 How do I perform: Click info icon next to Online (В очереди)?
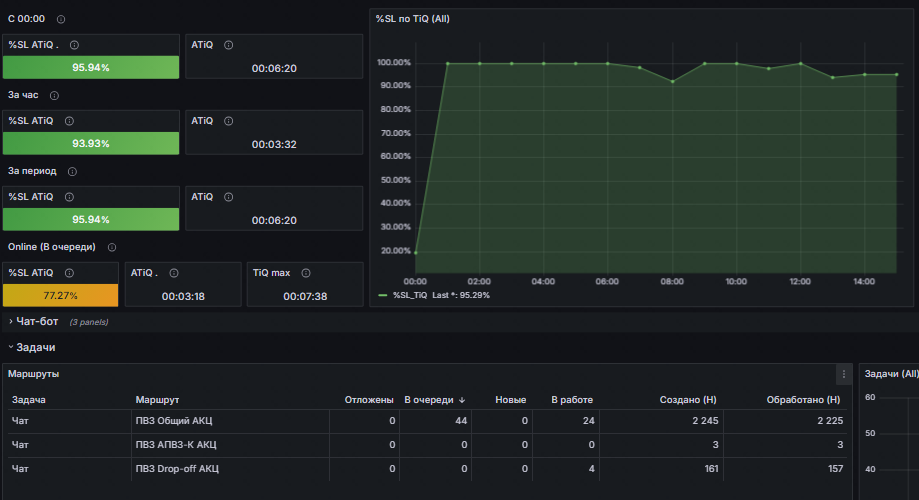click(x=112, y=247)
